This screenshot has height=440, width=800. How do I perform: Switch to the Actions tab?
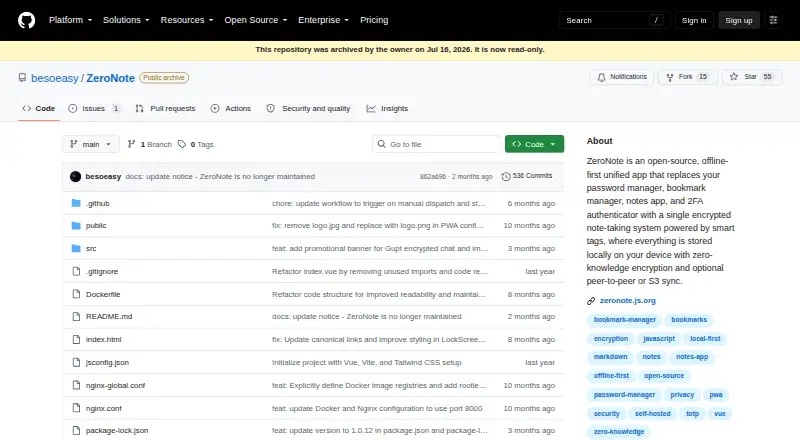(x=231, y=108)
